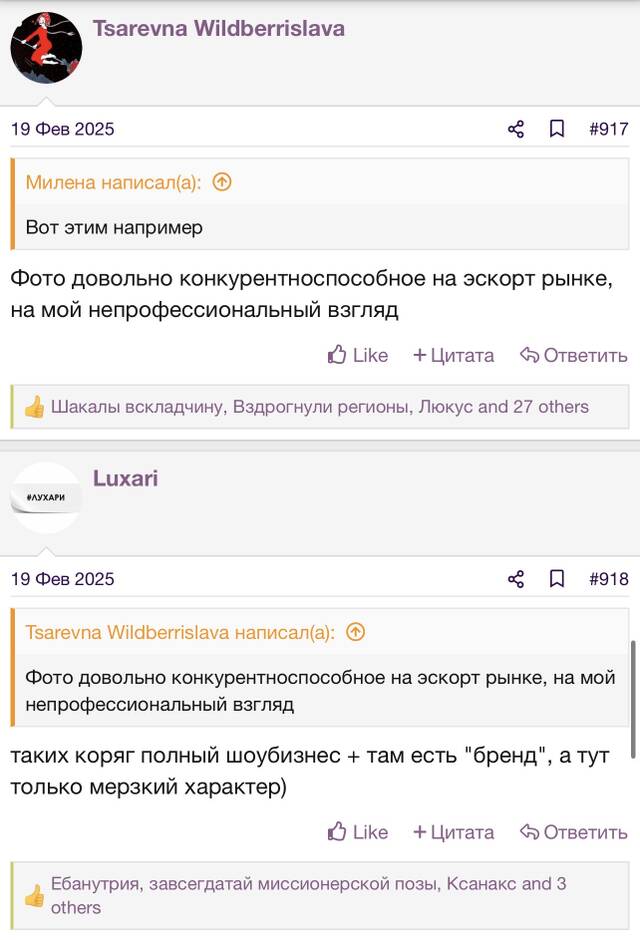
Task: Bookmark post #918
Action: click(557, 579)
